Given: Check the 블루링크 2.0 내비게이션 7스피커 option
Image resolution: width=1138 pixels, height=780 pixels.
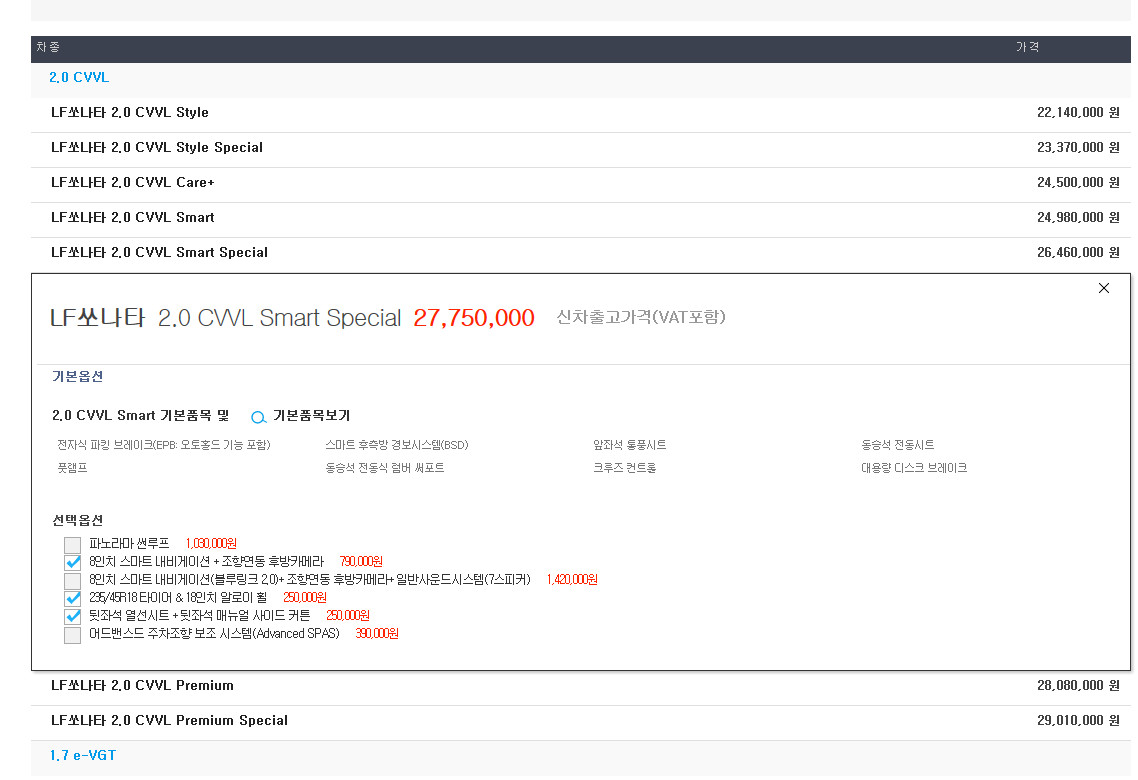Looking at the screenshot, I should click(73, 580).
